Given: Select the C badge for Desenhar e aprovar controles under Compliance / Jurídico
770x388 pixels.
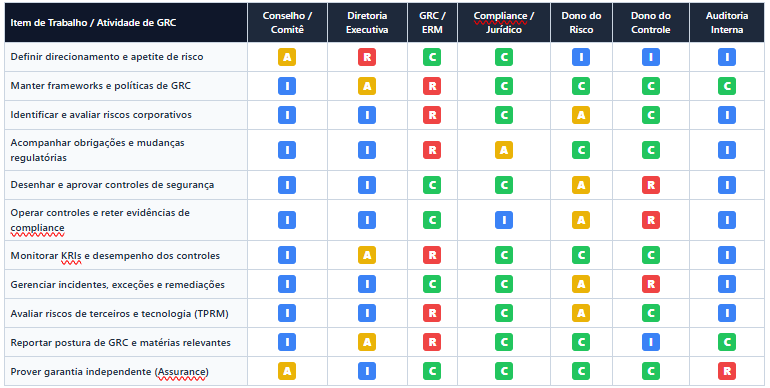Looking at the screenshot, I should coord(504,185).
